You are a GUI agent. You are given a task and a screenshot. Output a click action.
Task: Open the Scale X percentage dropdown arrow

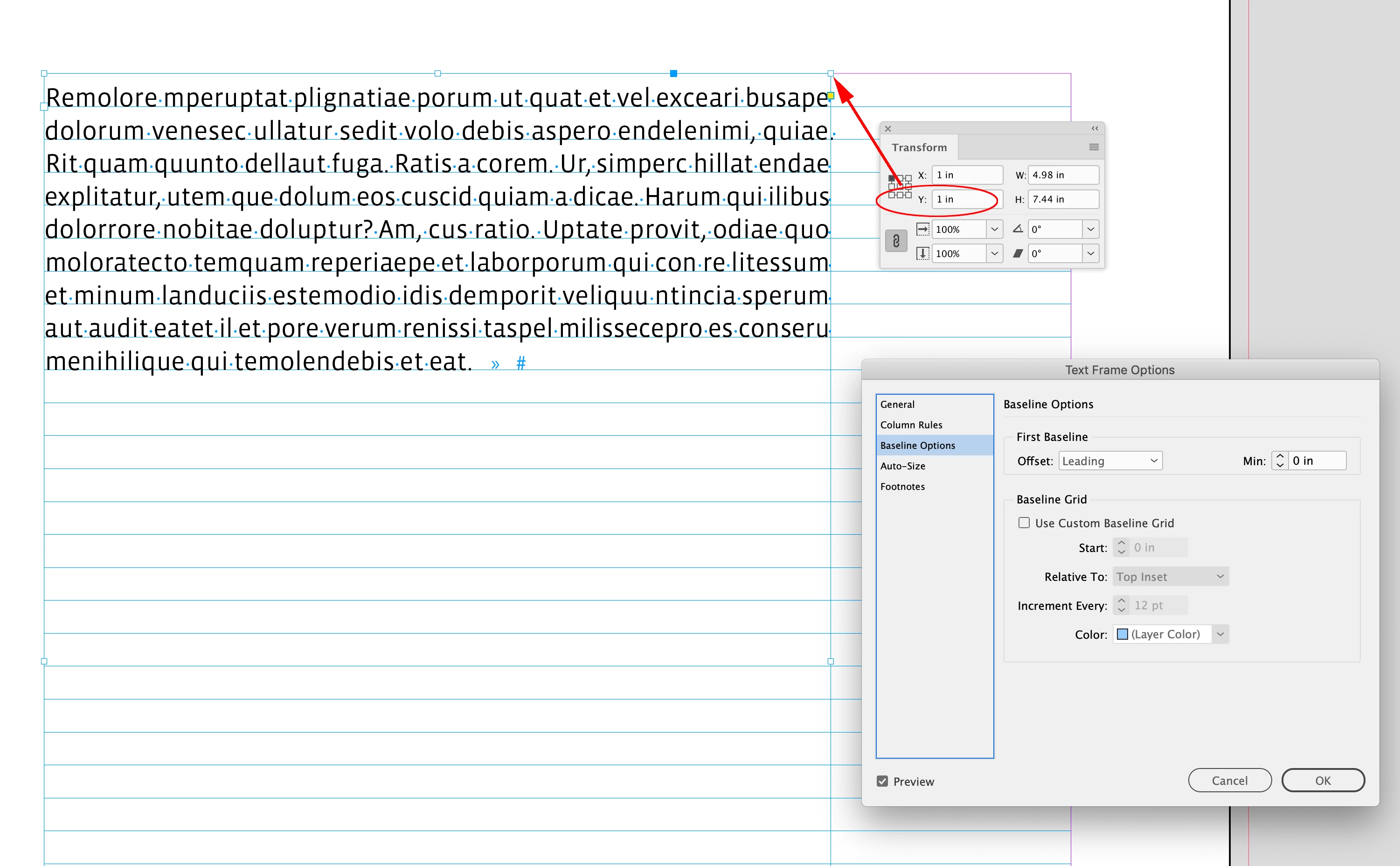coord(995,229)
